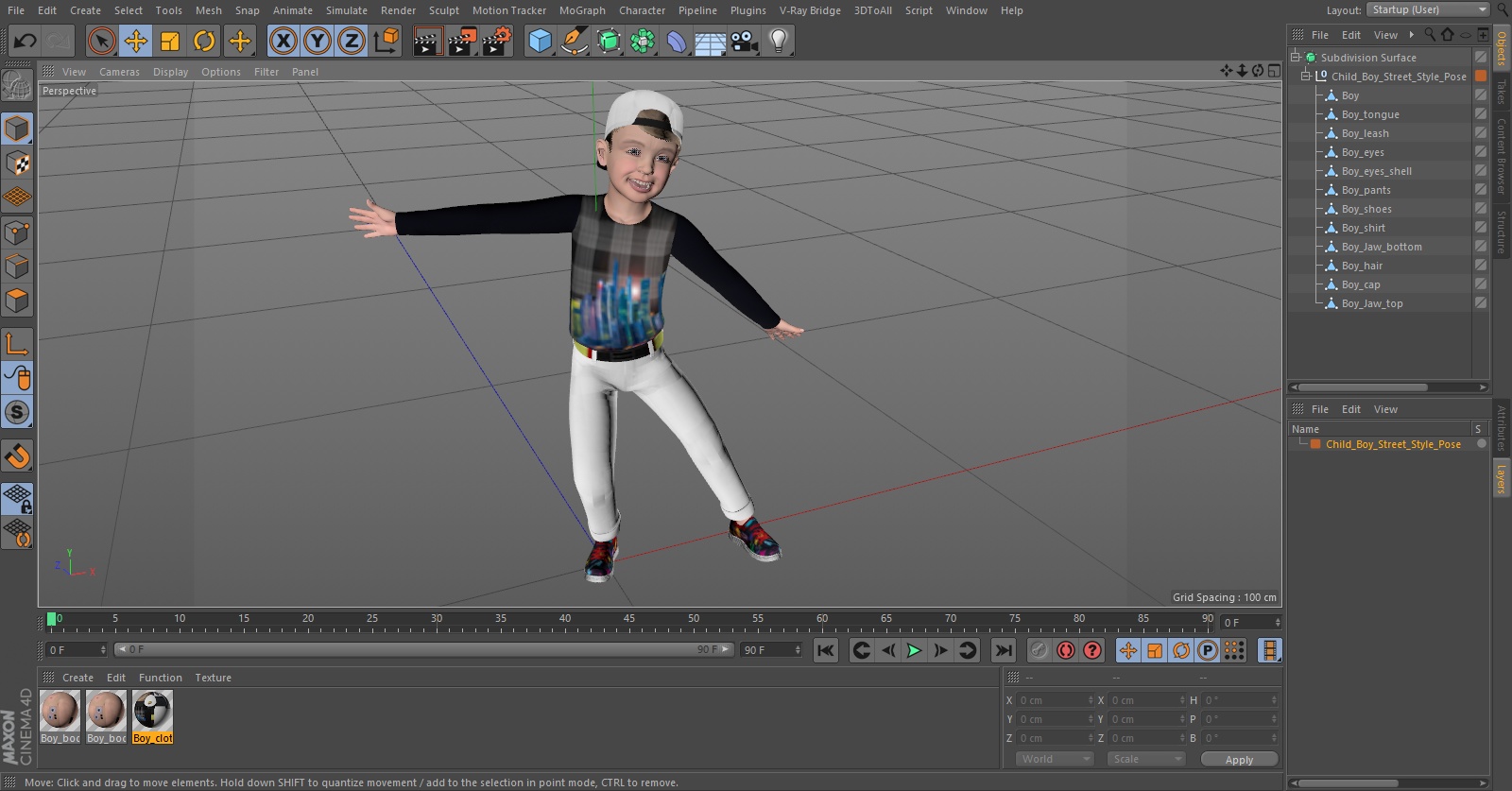Play the animation forward
Viewport: 1512px width, 791px height.
[x=914, y=650]
